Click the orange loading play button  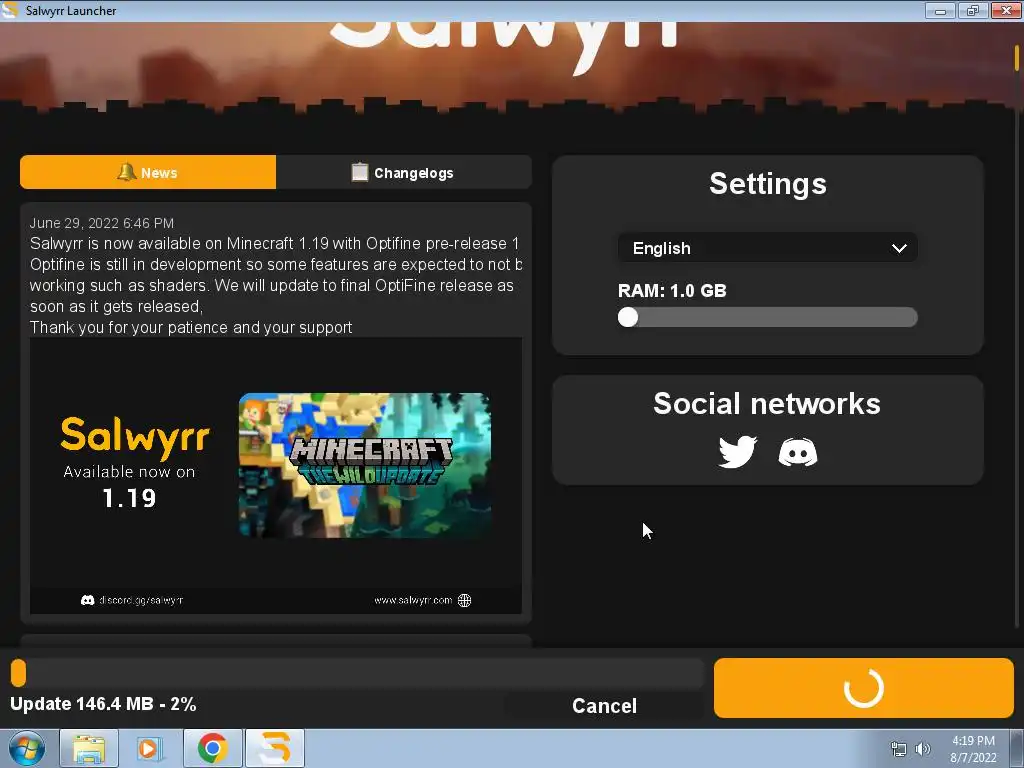pos(863,688)
